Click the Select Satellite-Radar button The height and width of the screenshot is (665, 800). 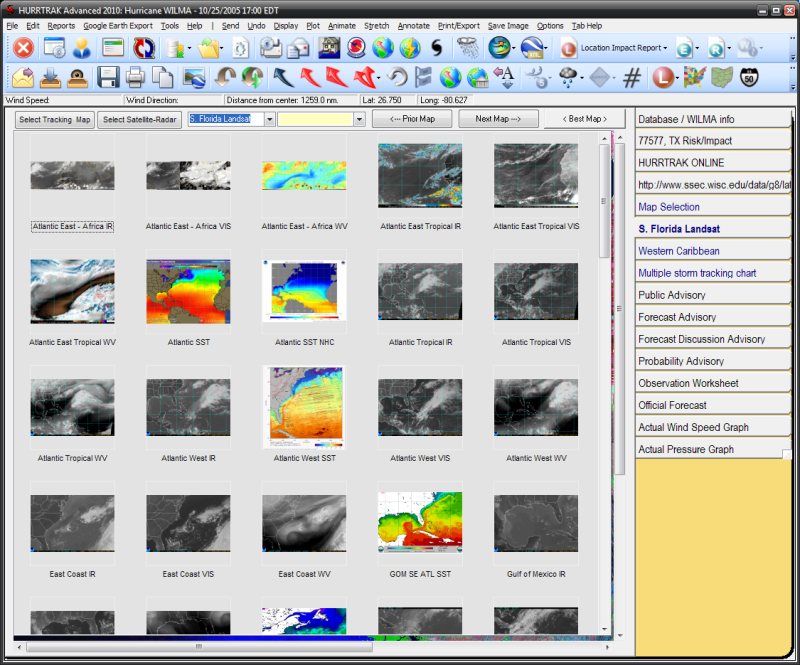tap(139, 119)
